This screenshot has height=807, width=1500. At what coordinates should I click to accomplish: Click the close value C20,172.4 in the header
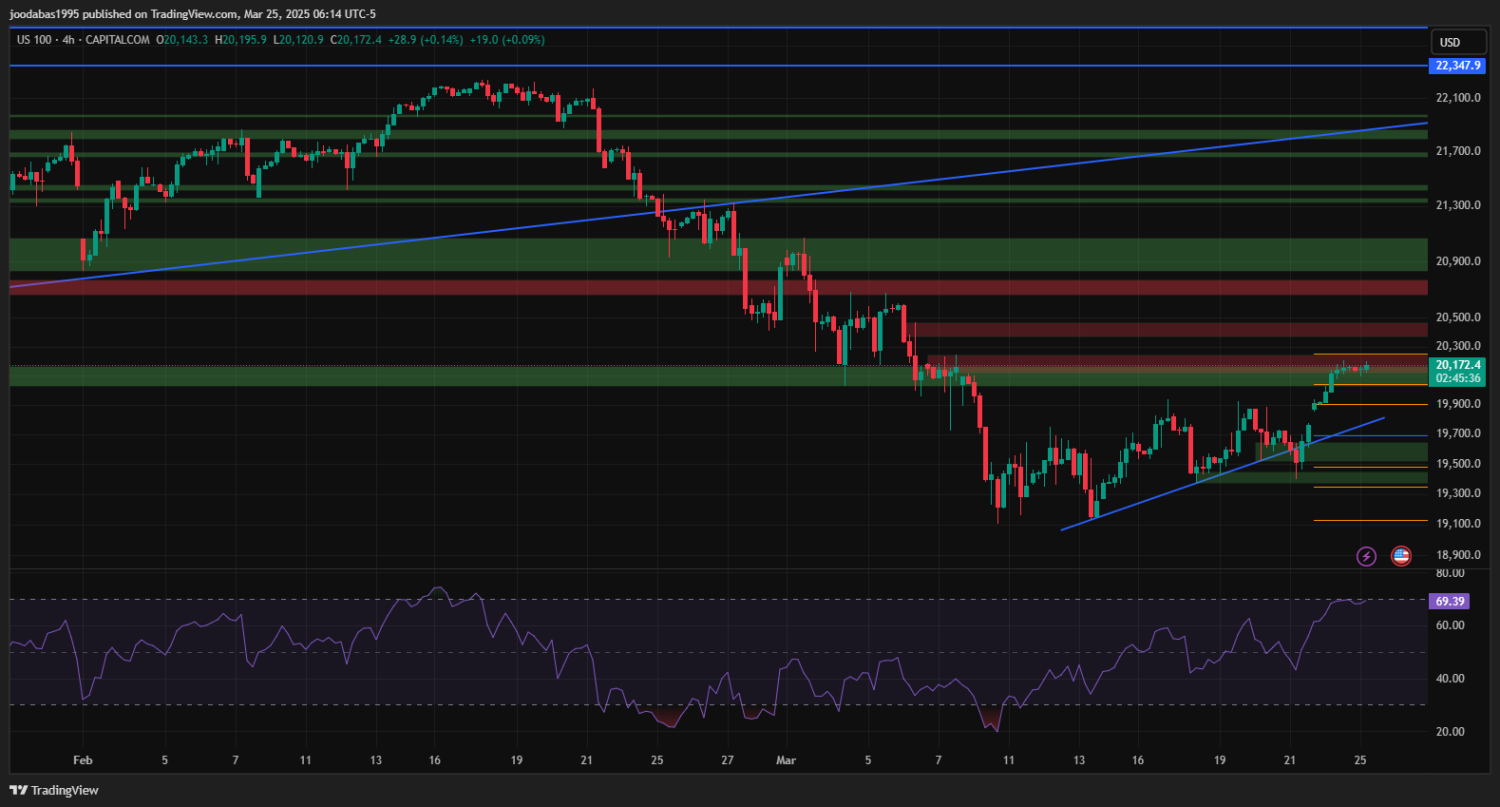(x=357, y=40)
